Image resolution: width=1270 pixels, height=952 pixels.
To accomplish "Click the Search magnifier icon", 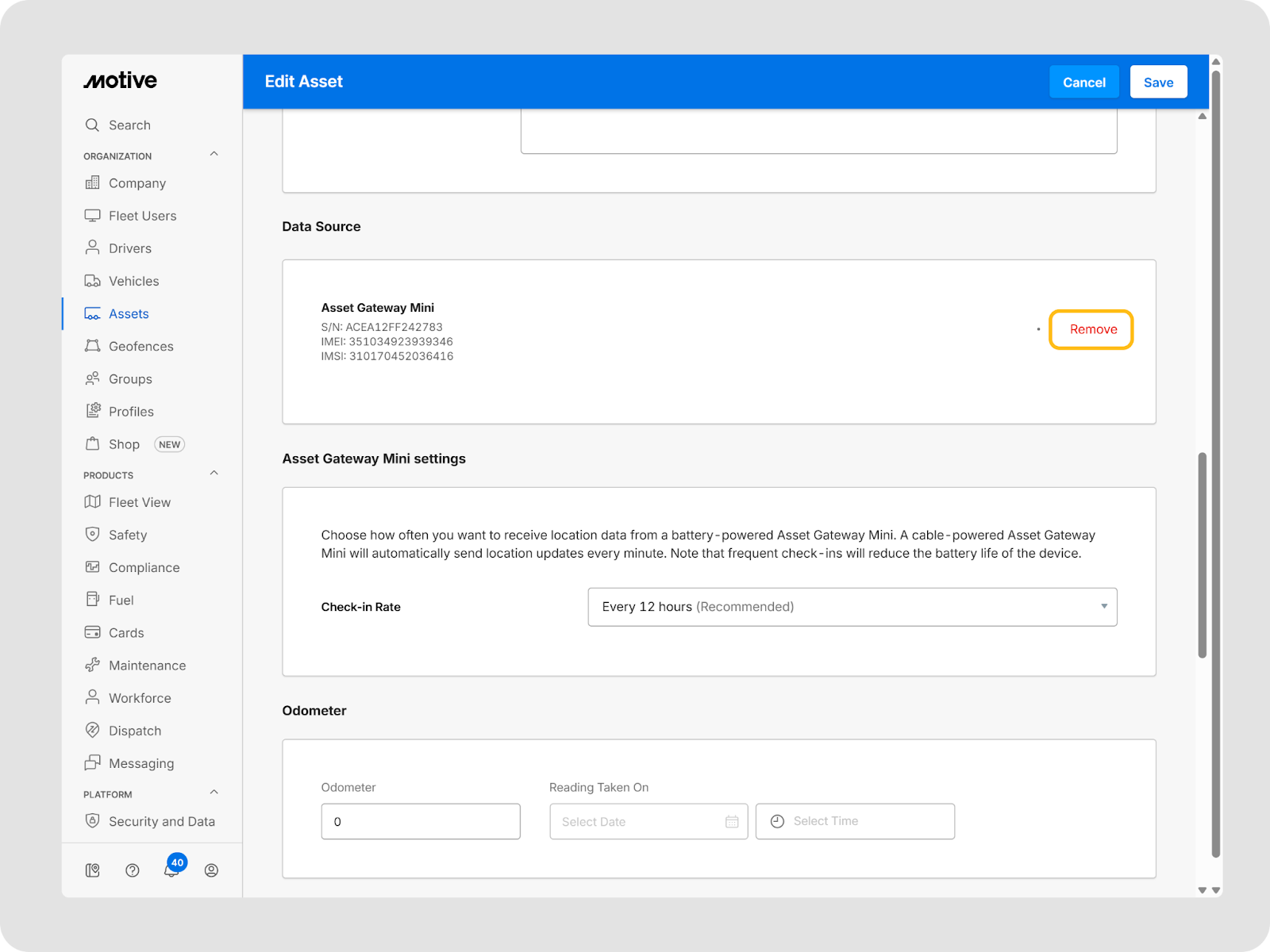I will tap(93, 125).
